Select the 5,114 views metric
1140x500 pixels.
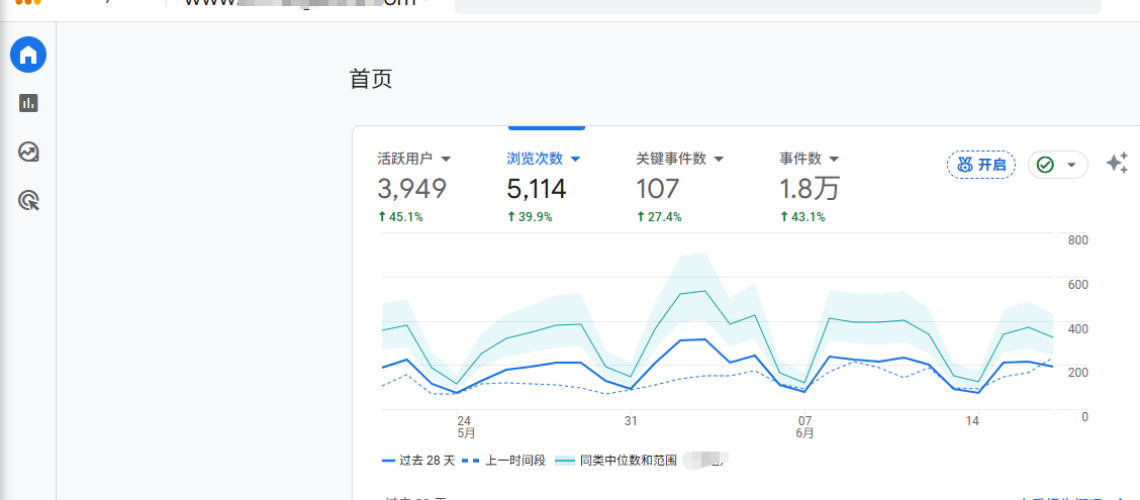[x=537, y=189]
